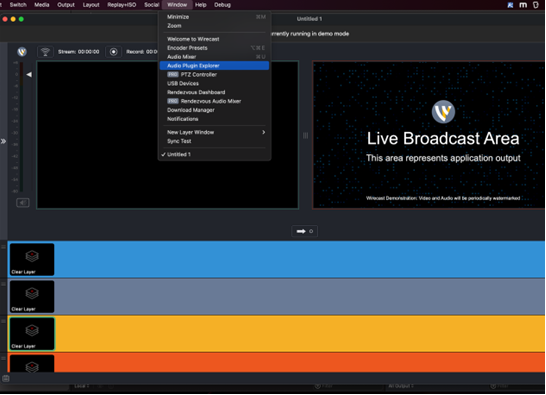
Task: Select Clear Layer shot in blue layer
Action: click(x=32, y=260)
